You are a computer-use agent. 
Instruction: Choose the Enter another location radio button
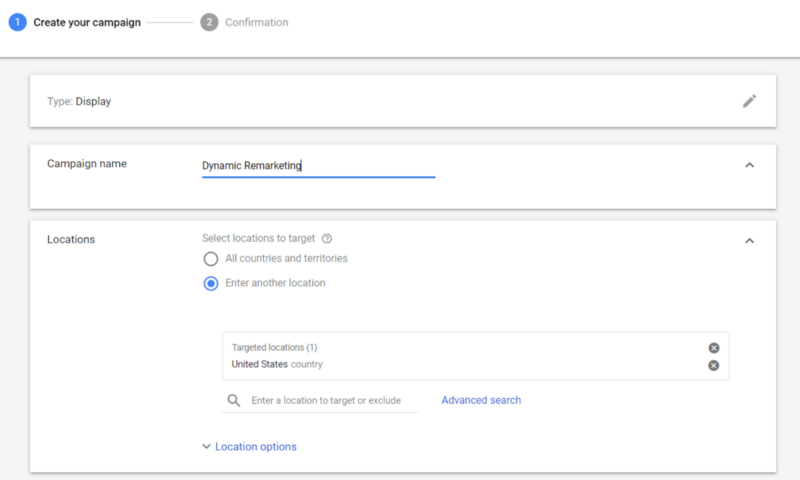[211, 283]
